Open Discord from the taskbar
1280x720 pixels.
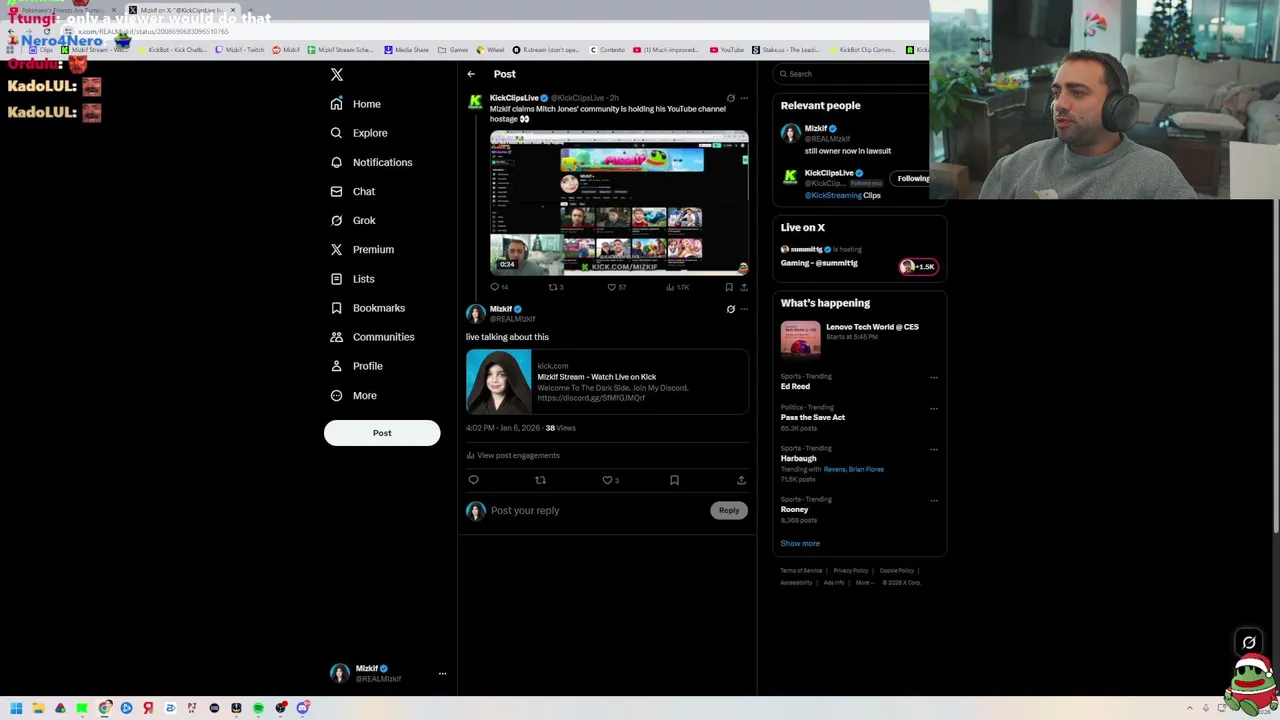tap(302, 708)
